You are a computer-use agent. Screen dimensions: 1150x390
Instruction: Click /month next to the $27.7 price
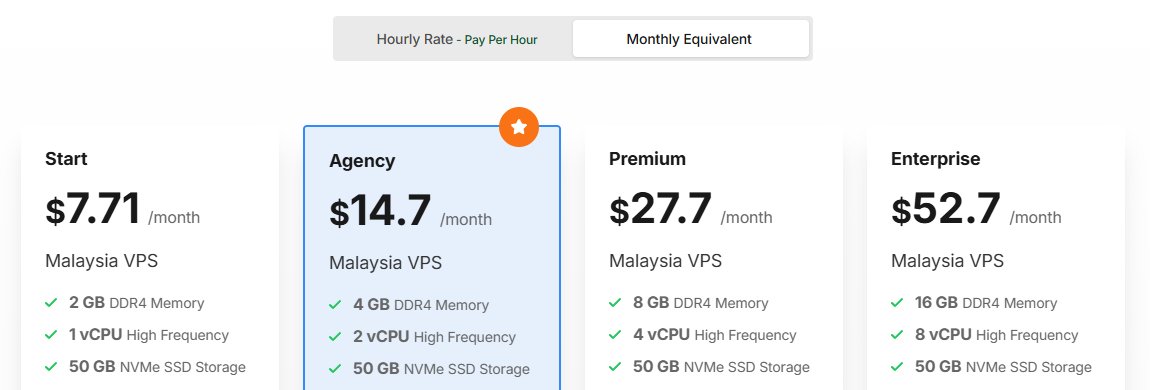pos(746,218)
